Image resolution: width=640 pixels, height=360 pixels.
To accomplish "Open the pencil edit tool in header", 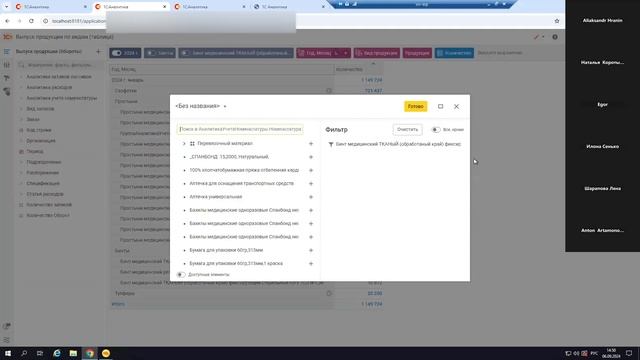I will coord(536,37).
